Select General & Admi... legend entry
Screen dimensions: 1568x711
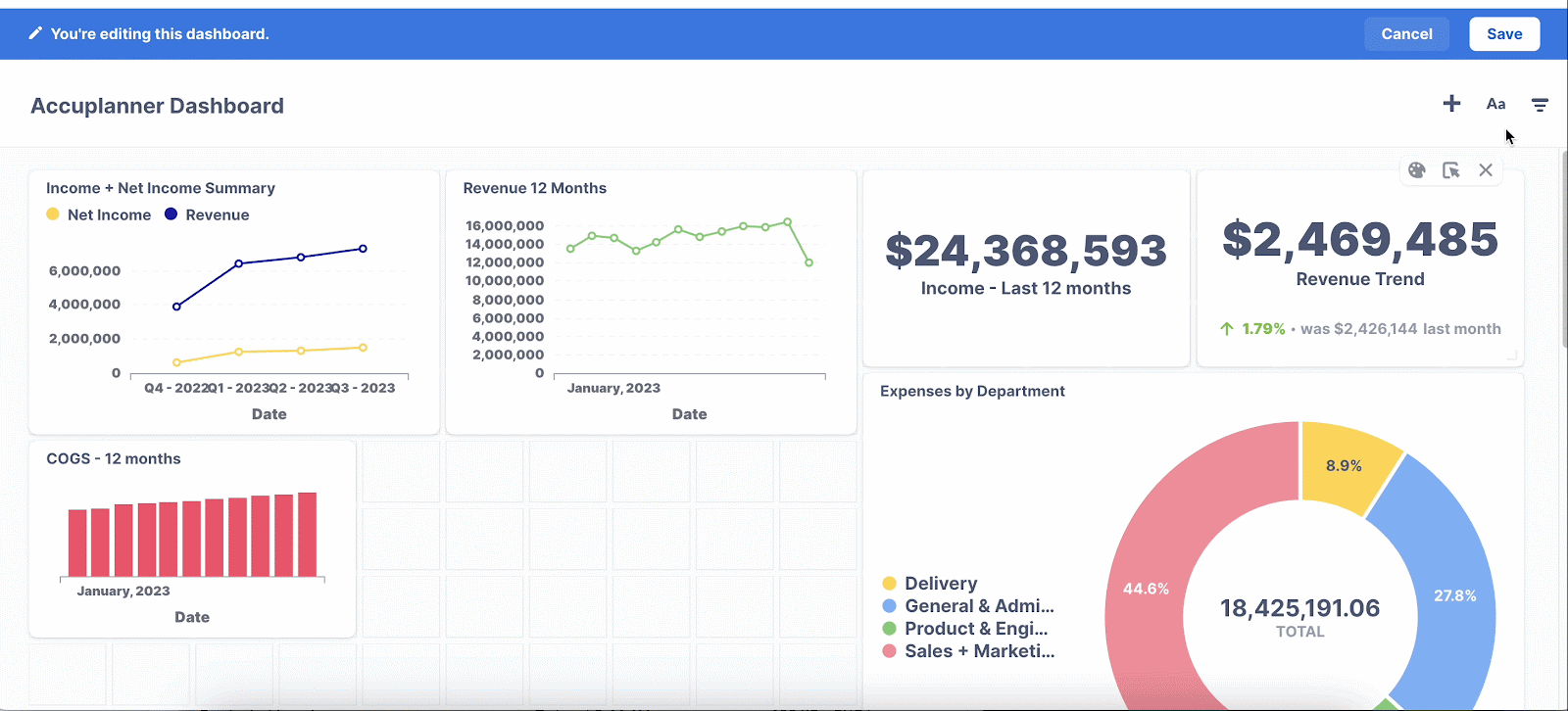(968, 606)
